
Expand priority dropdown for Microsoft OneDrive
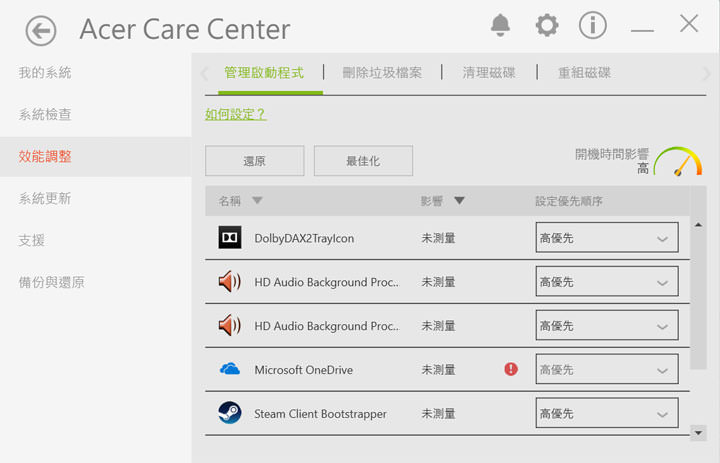tap(606, 370)
